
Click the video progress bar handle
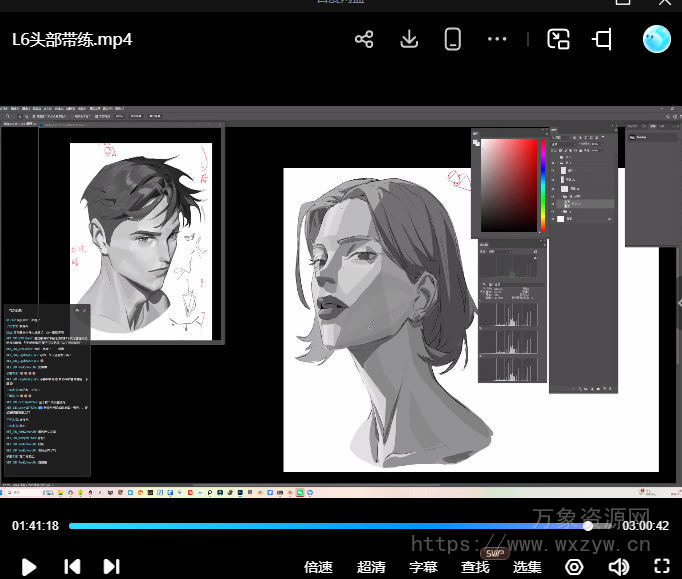pos(588,525)
